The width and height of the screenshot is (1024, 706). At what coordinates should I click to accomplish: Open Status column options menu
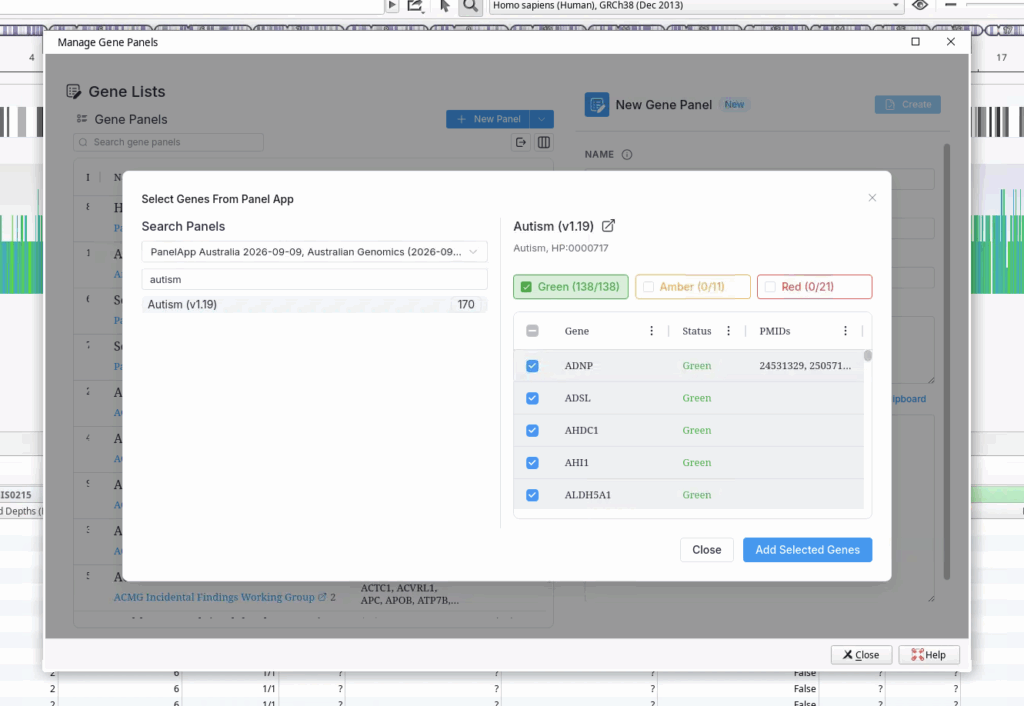tap(728, 331)
